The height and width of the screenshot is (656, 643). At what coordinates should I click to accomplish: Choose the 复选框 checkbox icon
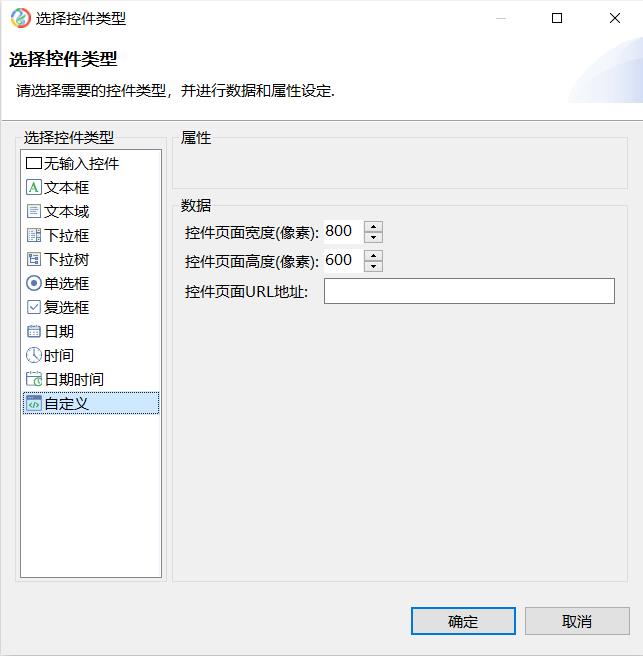(x=33, y=307)
